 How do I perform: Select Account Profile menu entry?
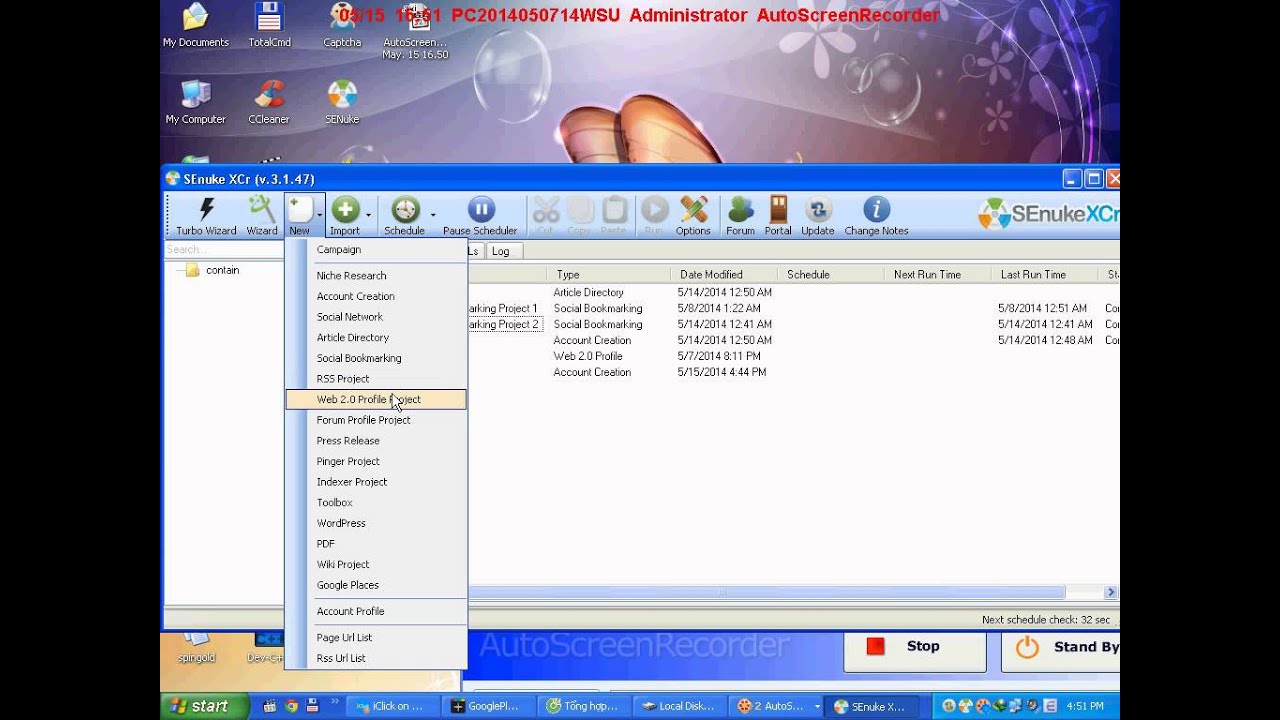[376, 611]
